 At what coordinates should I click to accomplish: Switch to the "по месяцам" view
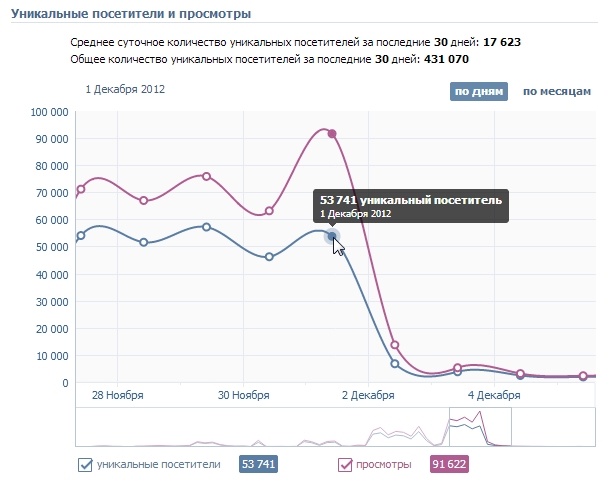click(555, 92)
